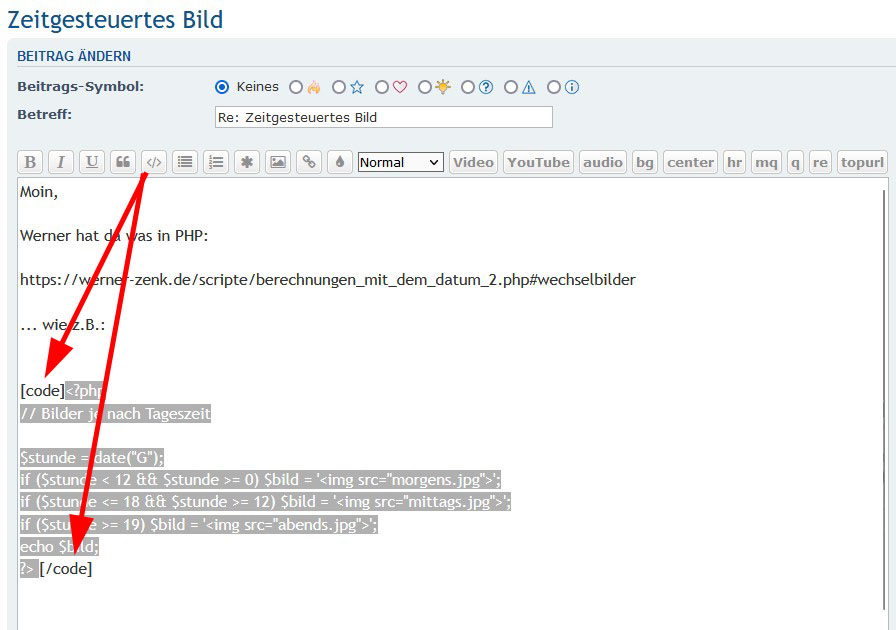
Task: Click the Video BBCode button
Action: point(473,162)
